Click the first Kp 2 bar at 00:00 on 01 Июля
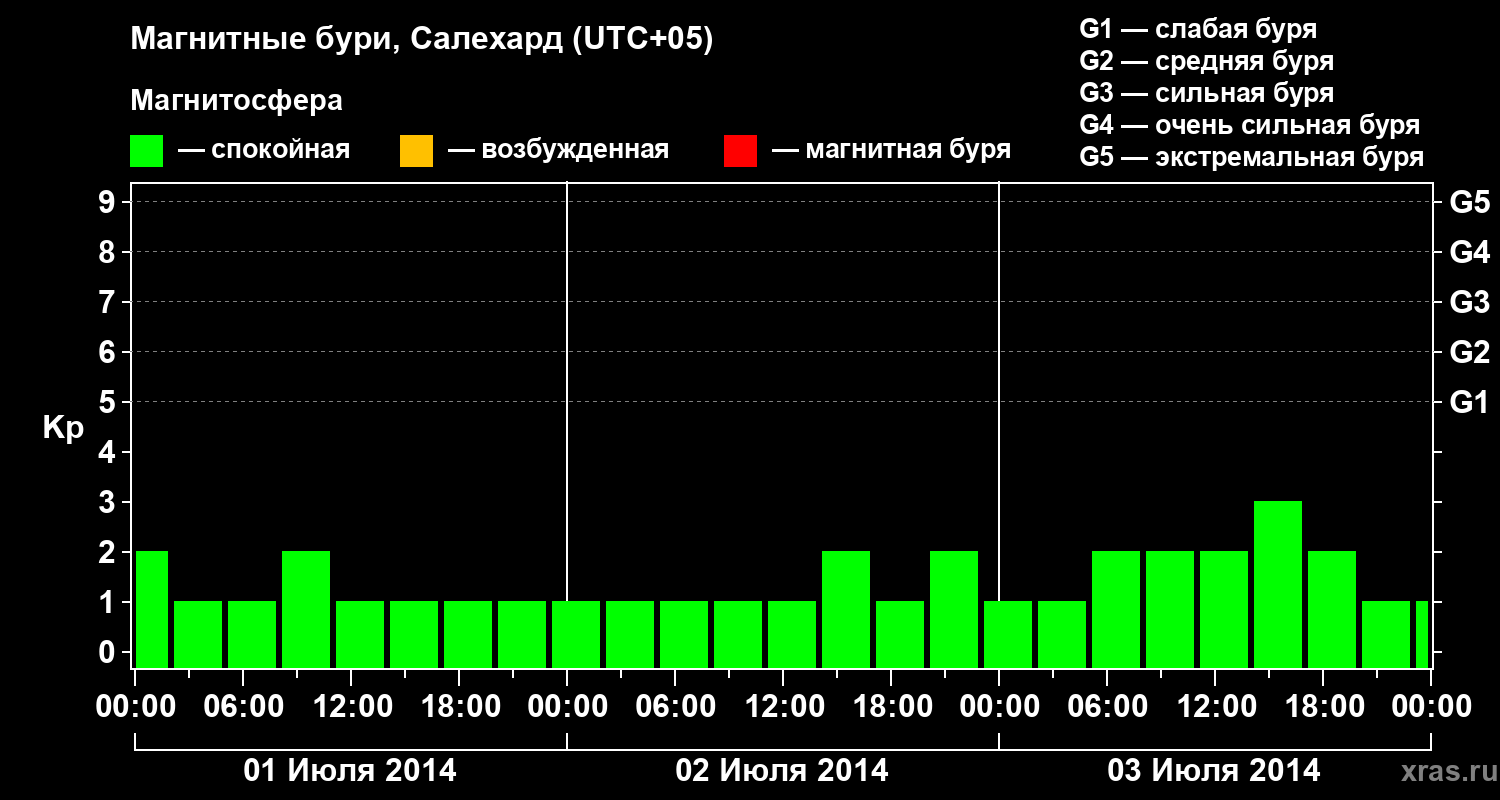 pos(152,609)
